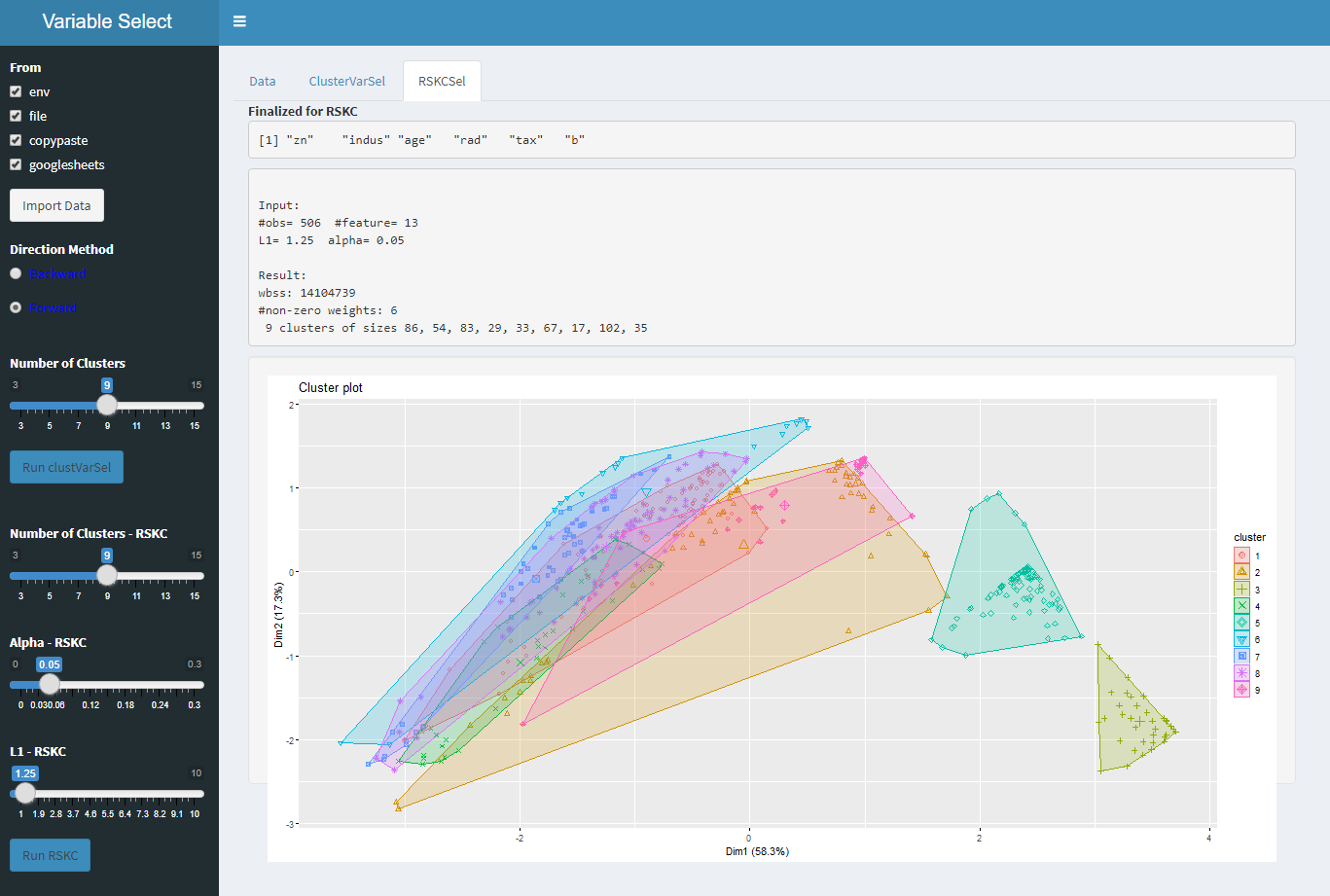The image size is (1330, 896).
Task: Disable the googlesheets source checkbox
Action: (16, 164)
